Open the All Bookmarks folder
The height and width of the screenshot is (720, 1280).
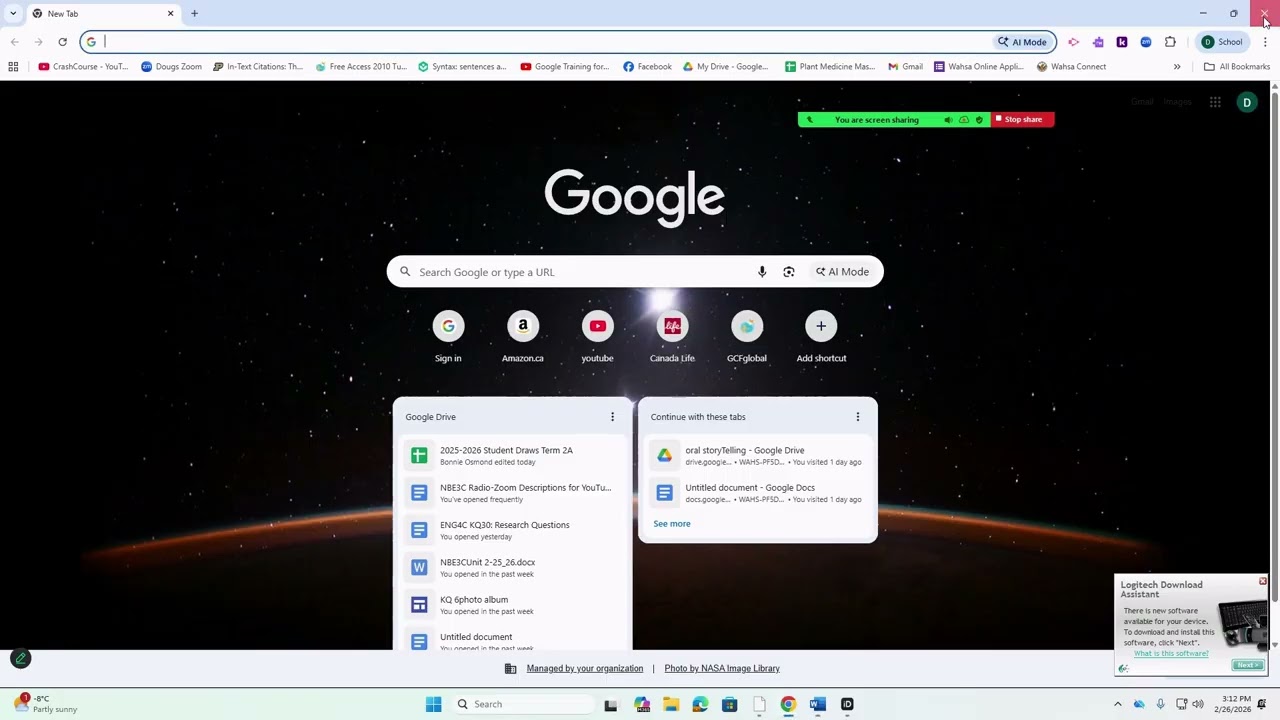coord(1237,67)
